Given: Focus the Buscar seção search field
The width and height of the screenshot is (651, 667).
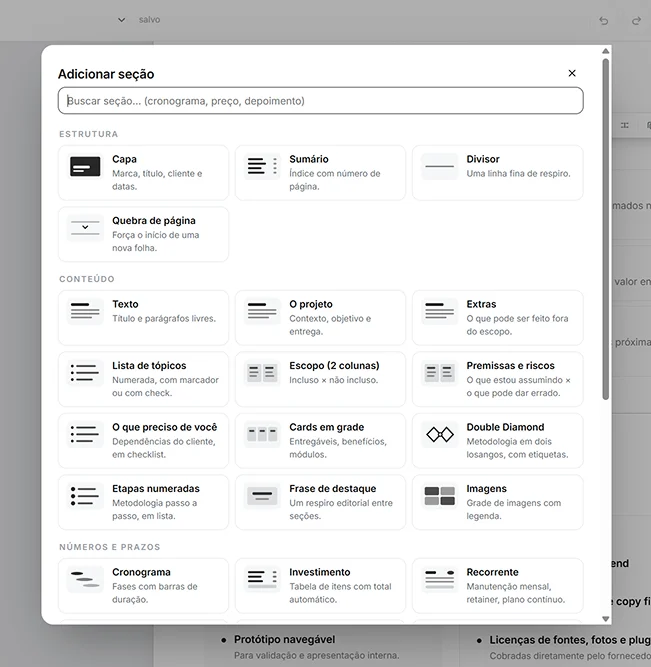Looking at the screenshot, I should (320, 101).
